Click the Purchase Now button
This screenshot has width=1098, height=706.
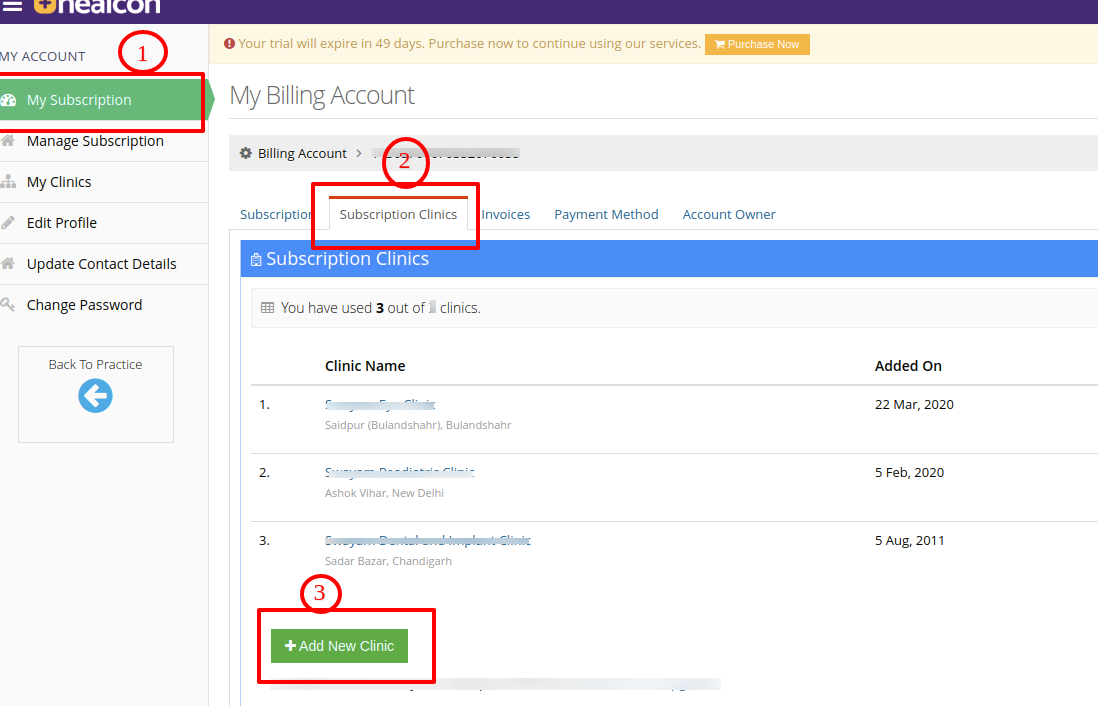[x=757, y=44]
